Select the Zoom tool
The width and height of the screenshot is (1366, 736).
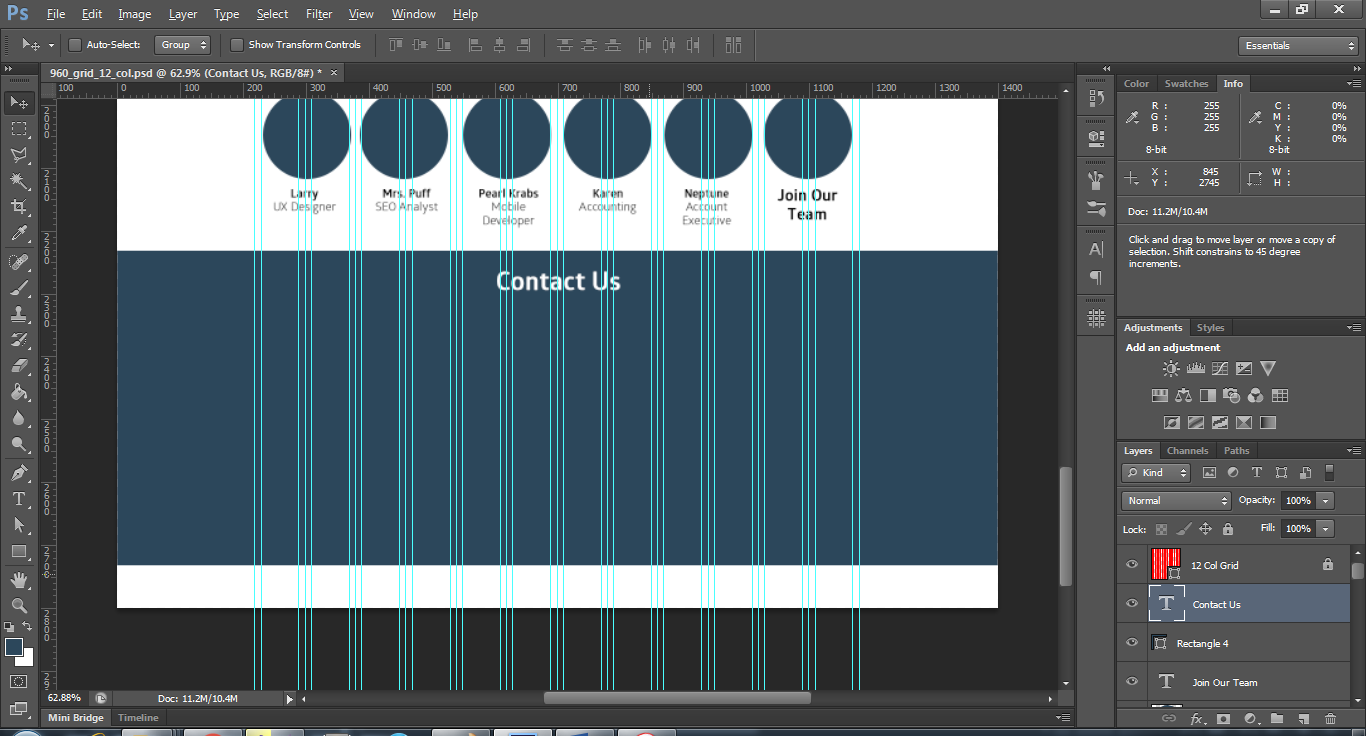click(19, 605)
